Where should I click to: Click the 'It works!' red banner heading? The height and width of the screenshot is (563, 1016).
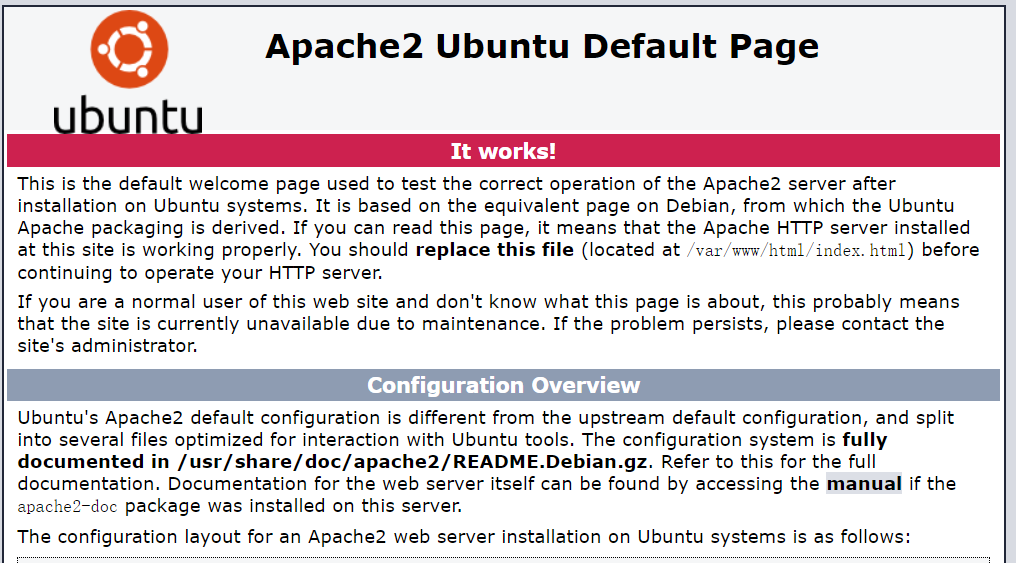click(x=503, y=151)
